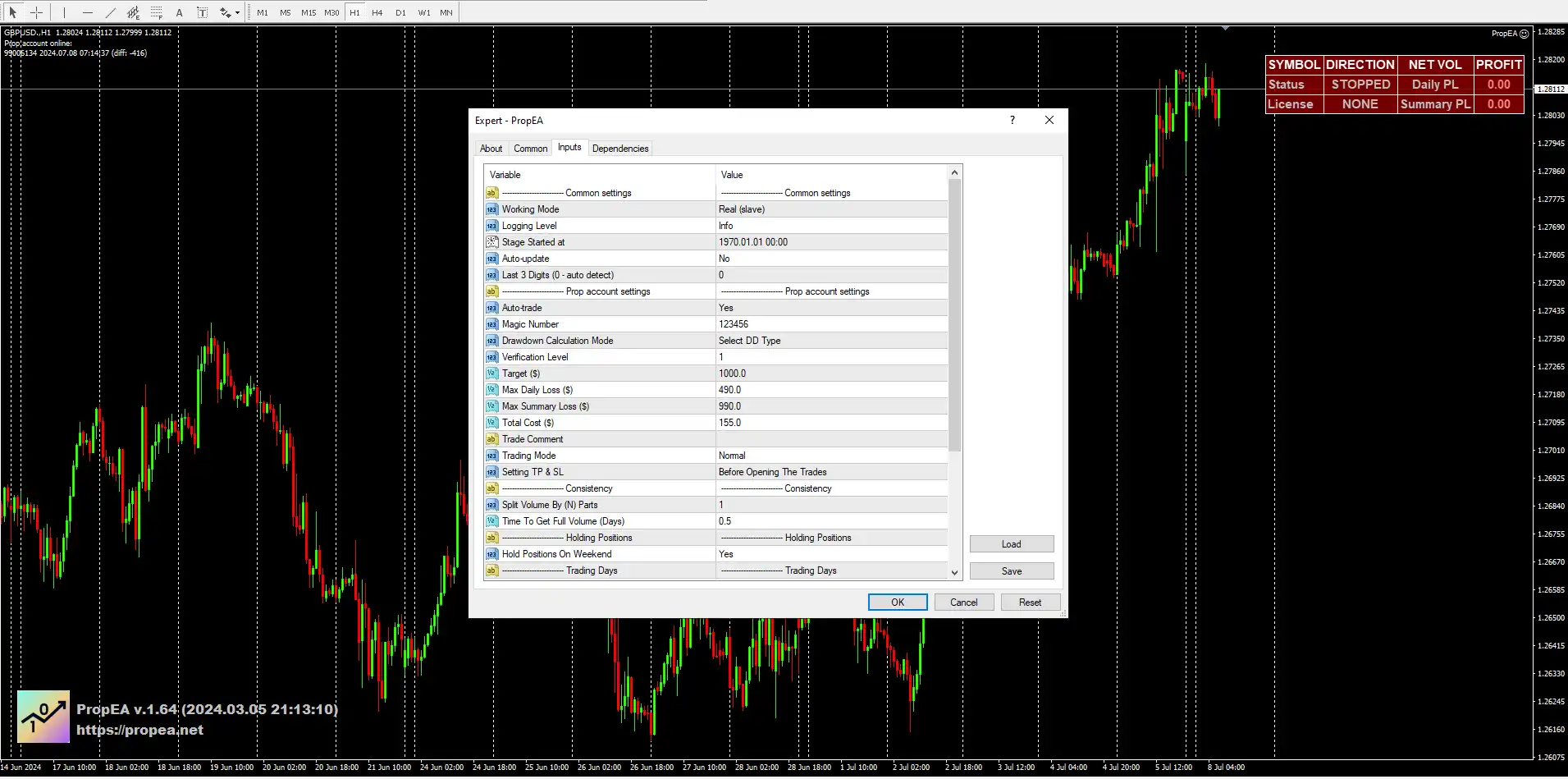Click the Reset button

[1031, 602]
